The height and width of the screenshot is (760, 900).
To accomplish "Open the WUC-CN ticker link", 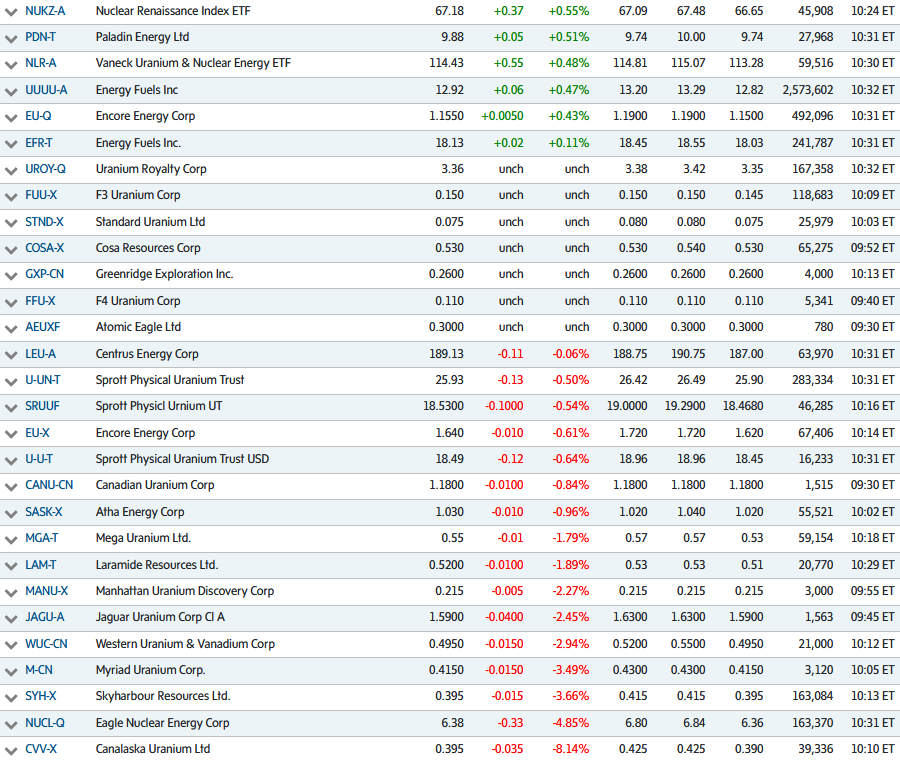I will (x=46, y=644).
